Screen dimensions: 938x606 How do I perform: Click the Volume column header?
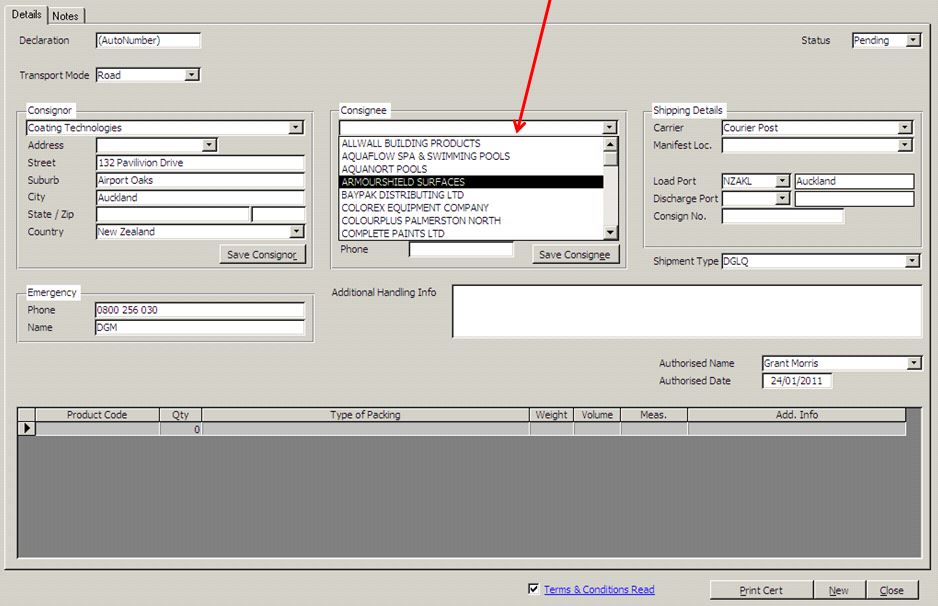pos(598,415)
